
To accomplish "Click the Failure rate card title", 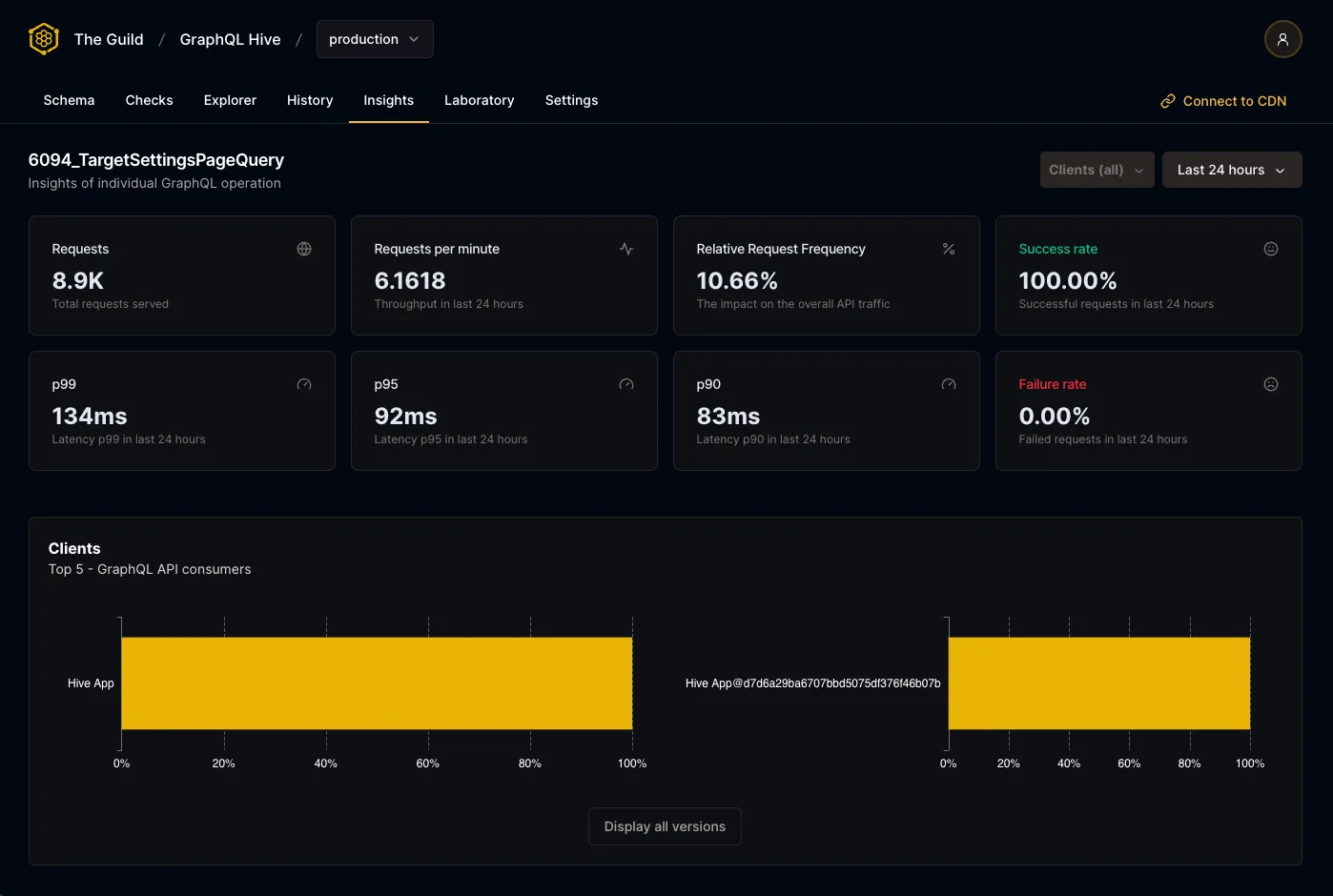I will pyautogui.click(x=1053, y=384).
